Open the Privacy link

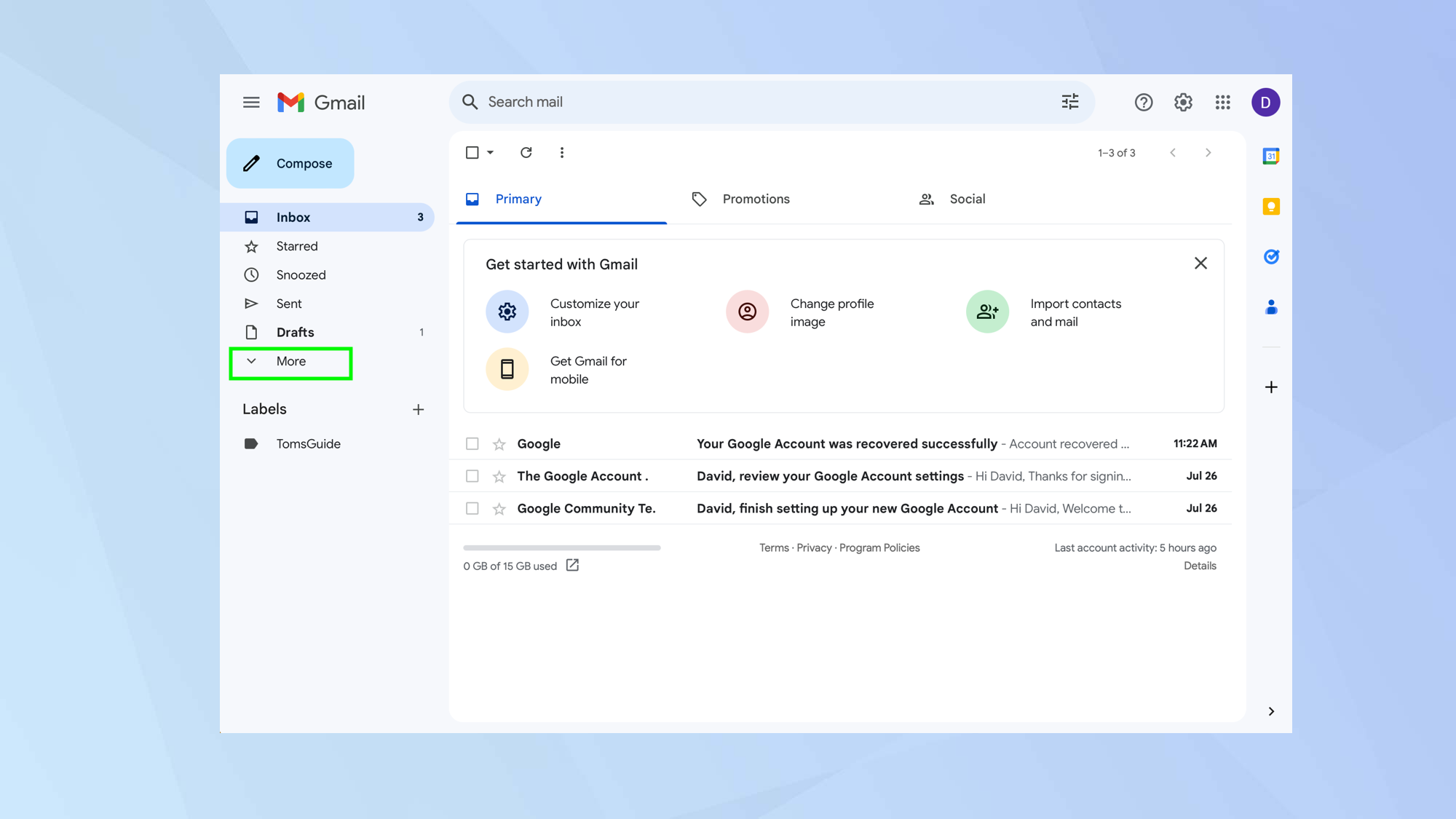point(814,548)
